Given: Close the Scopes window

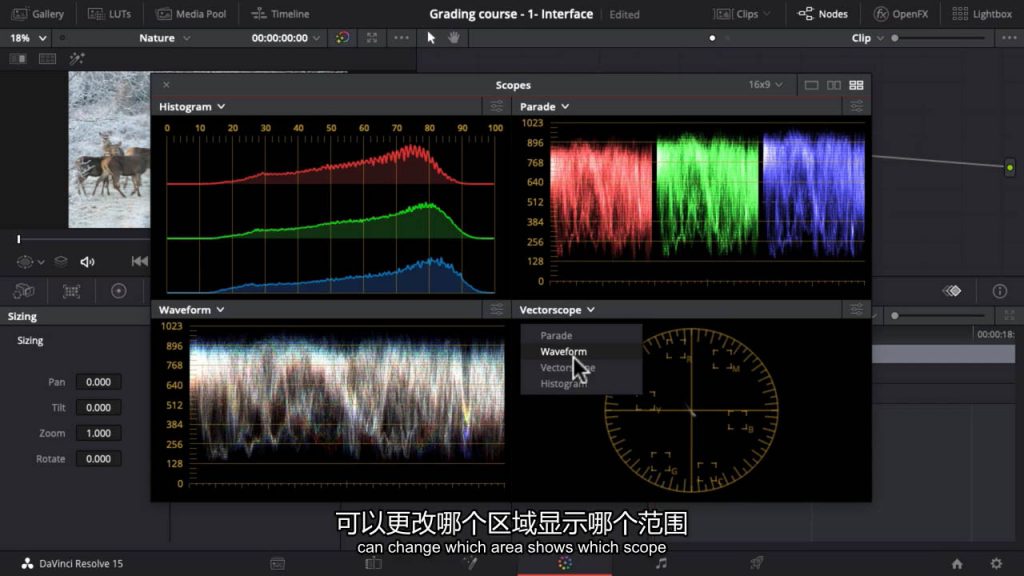Looking at the screenshot, I should (x=167, y=85).
